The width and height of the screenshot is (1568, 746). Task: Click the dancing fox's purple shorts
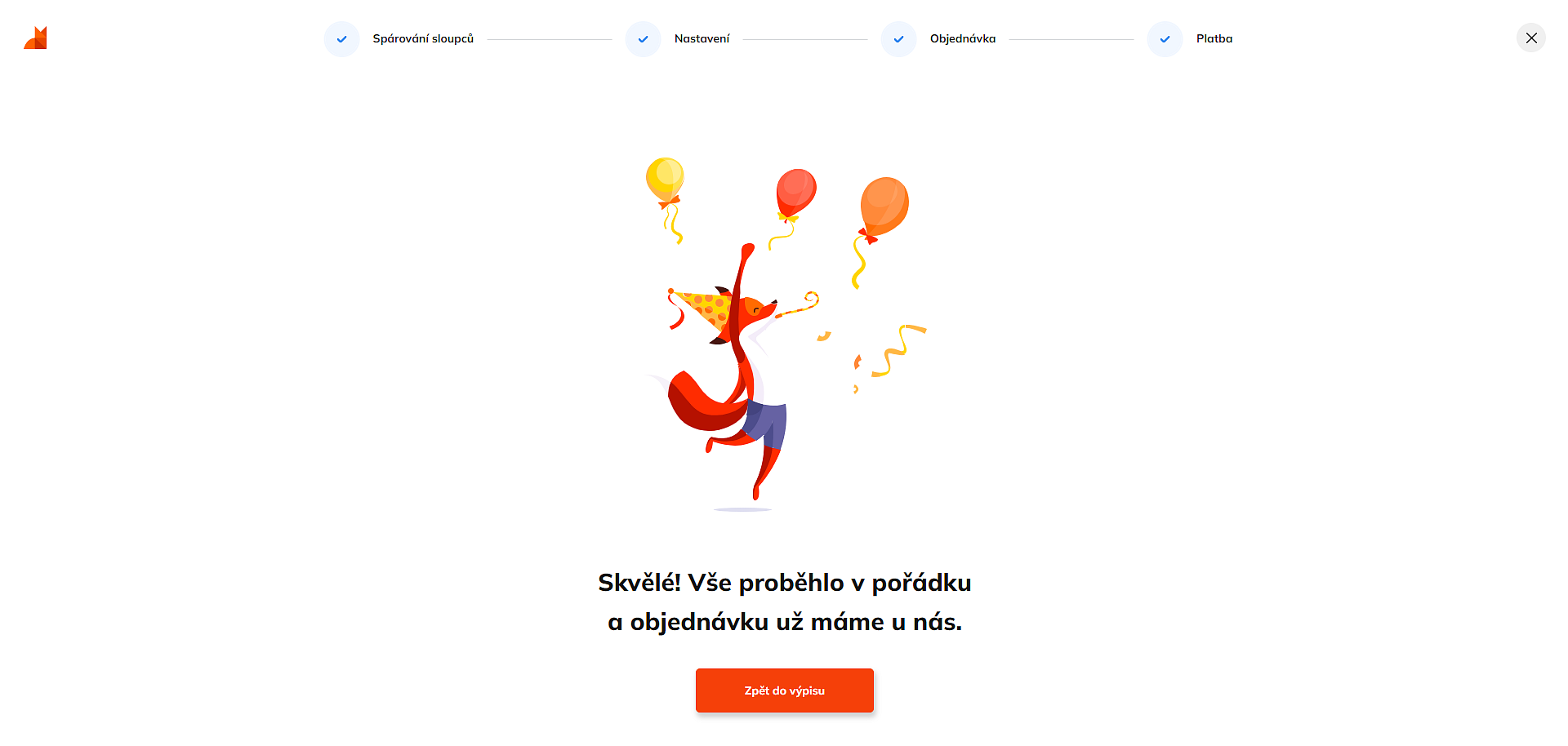[x=766, y=423]
